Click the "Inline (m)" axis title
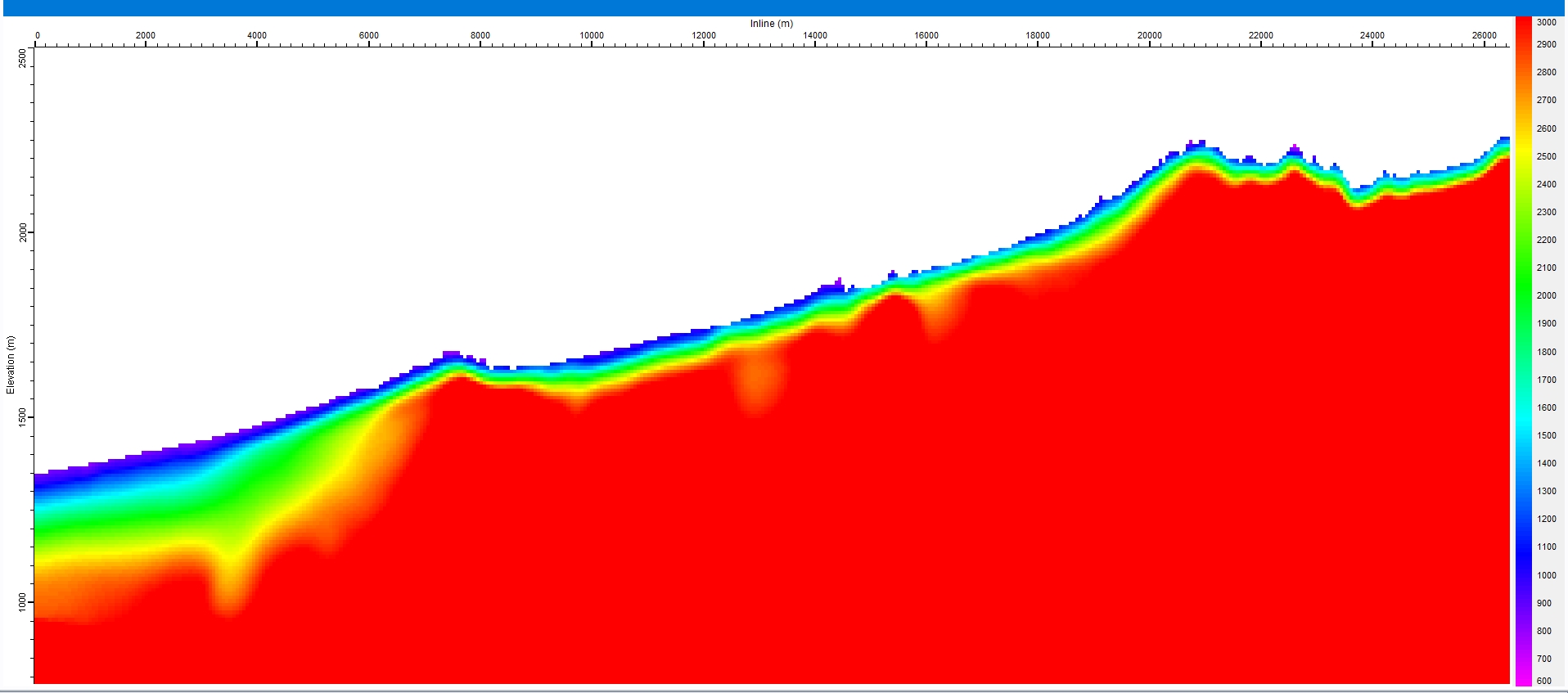 tap(771, 24)
